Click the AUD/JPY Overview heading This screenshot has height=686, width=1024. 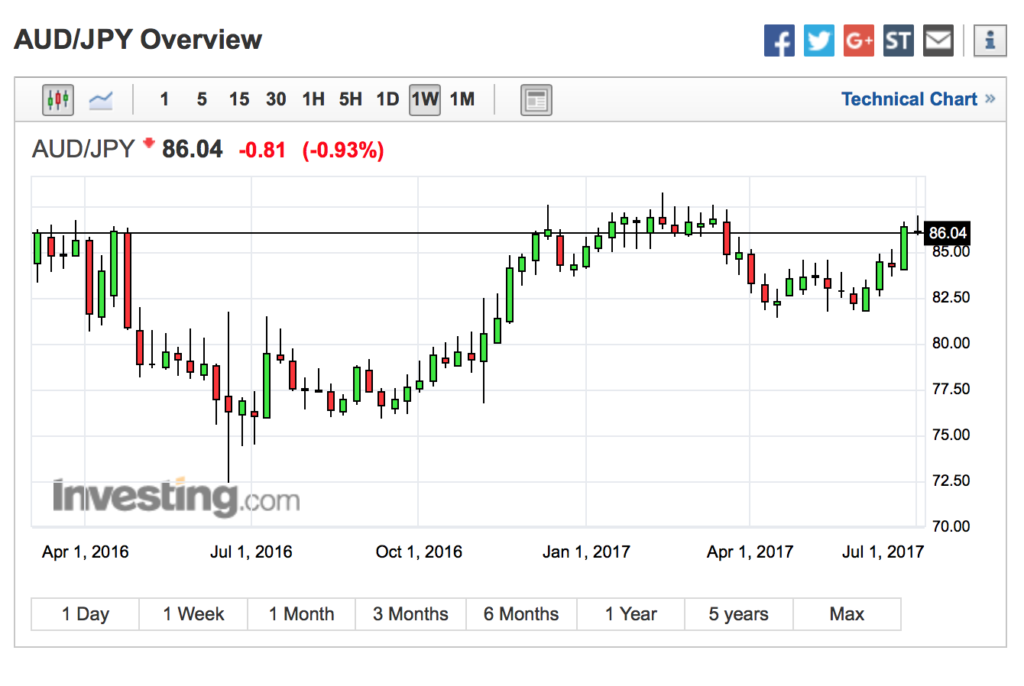(138, 40)
